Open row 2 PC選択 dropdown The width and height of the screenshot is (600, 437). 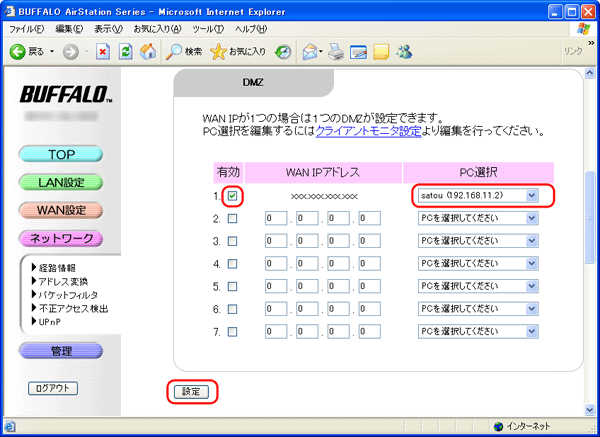[x=478, y=218]
